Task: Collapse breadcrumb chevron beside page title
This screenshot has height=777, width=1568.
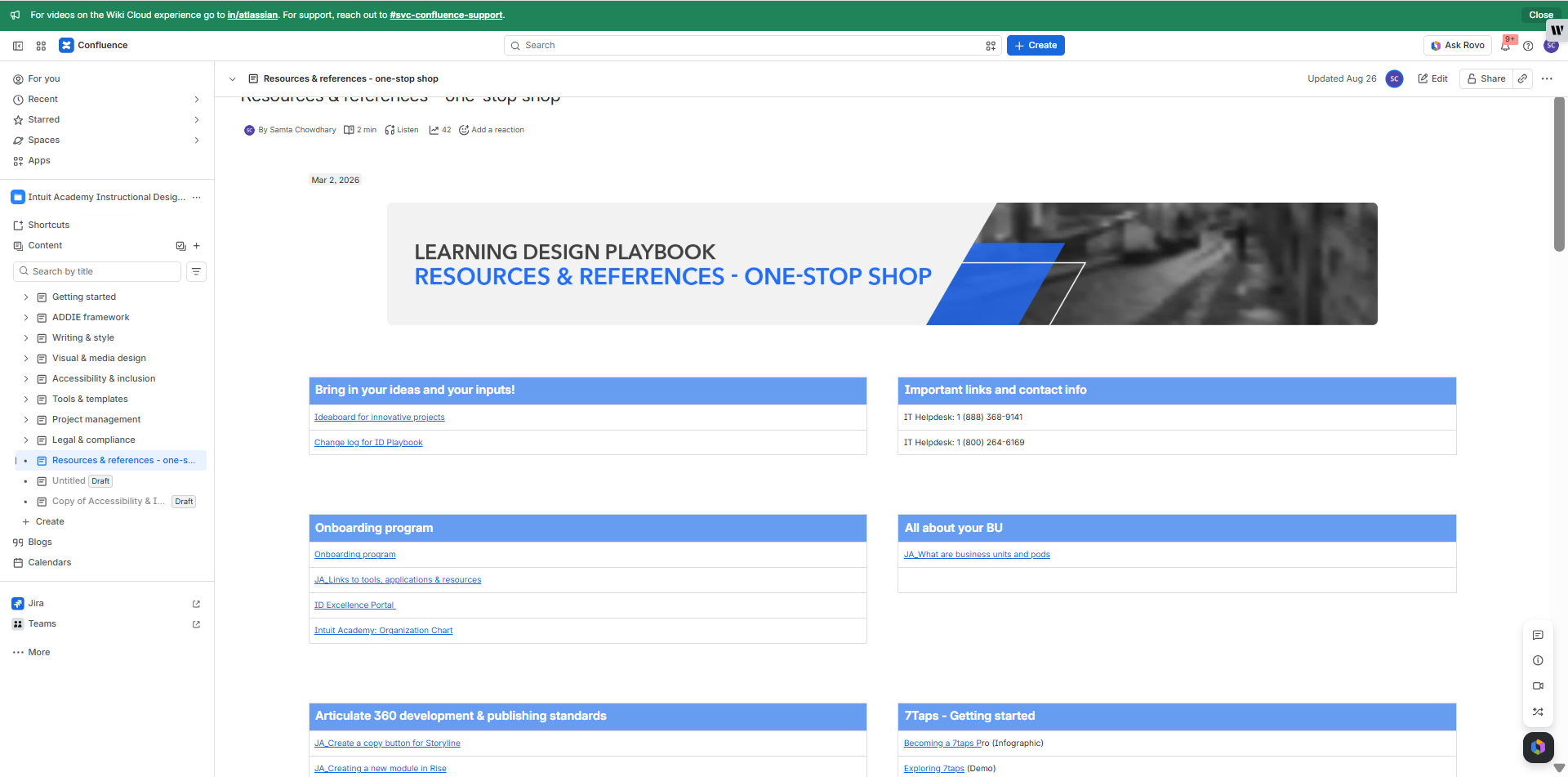Action: coord(233,79)
